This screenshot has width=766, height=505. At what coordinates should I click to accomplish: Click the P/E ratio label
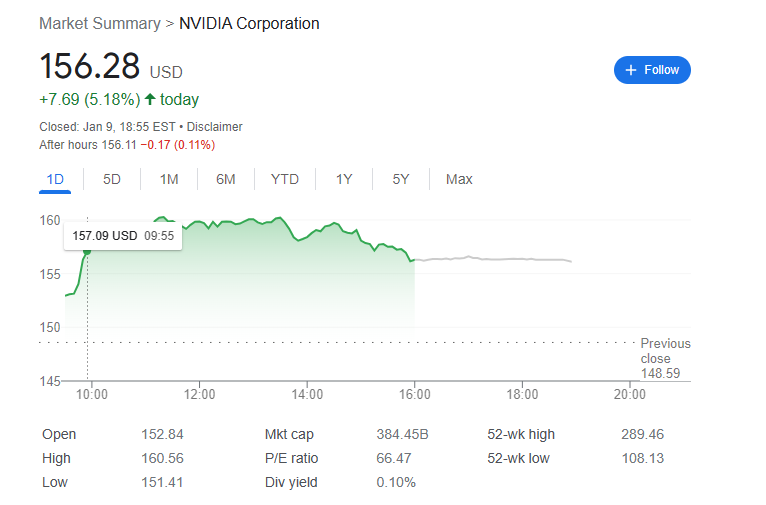[291, 458]
